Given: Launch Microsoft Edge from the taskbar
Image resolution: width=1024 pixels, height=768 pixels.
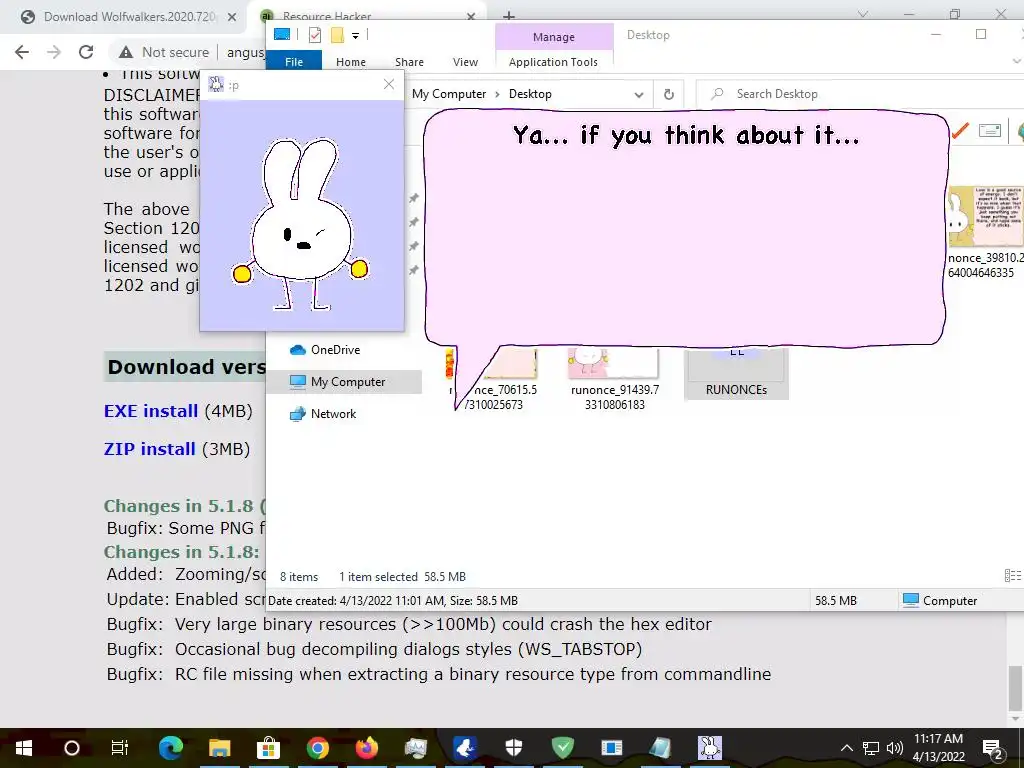Looking at the screenshot, I should [x=170, y=748].
